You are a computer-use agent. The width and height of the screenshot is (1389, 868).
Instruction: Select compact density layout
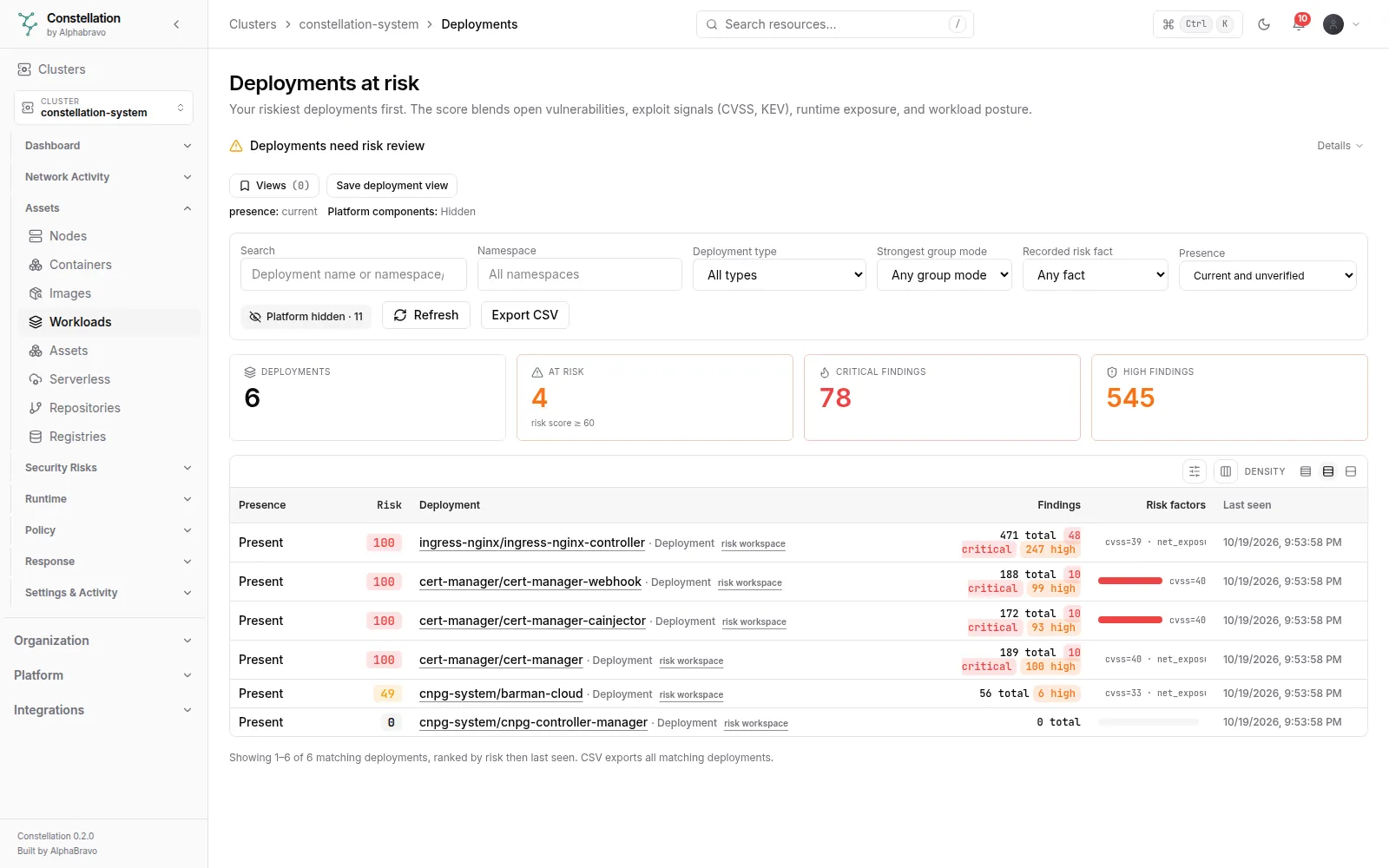pyautogui.click(x=1306, y=471)
